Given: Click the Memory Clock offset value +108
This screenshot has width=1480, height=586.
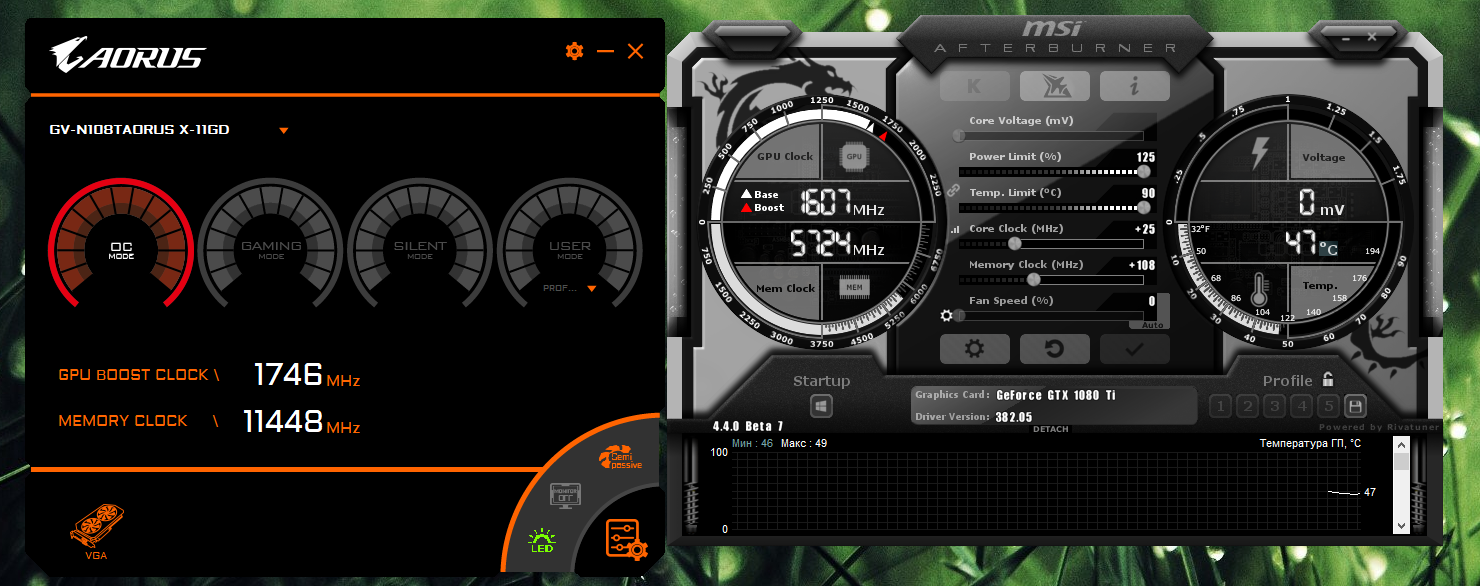Looking at the screenshot, I should click(x=1142, y=265).
